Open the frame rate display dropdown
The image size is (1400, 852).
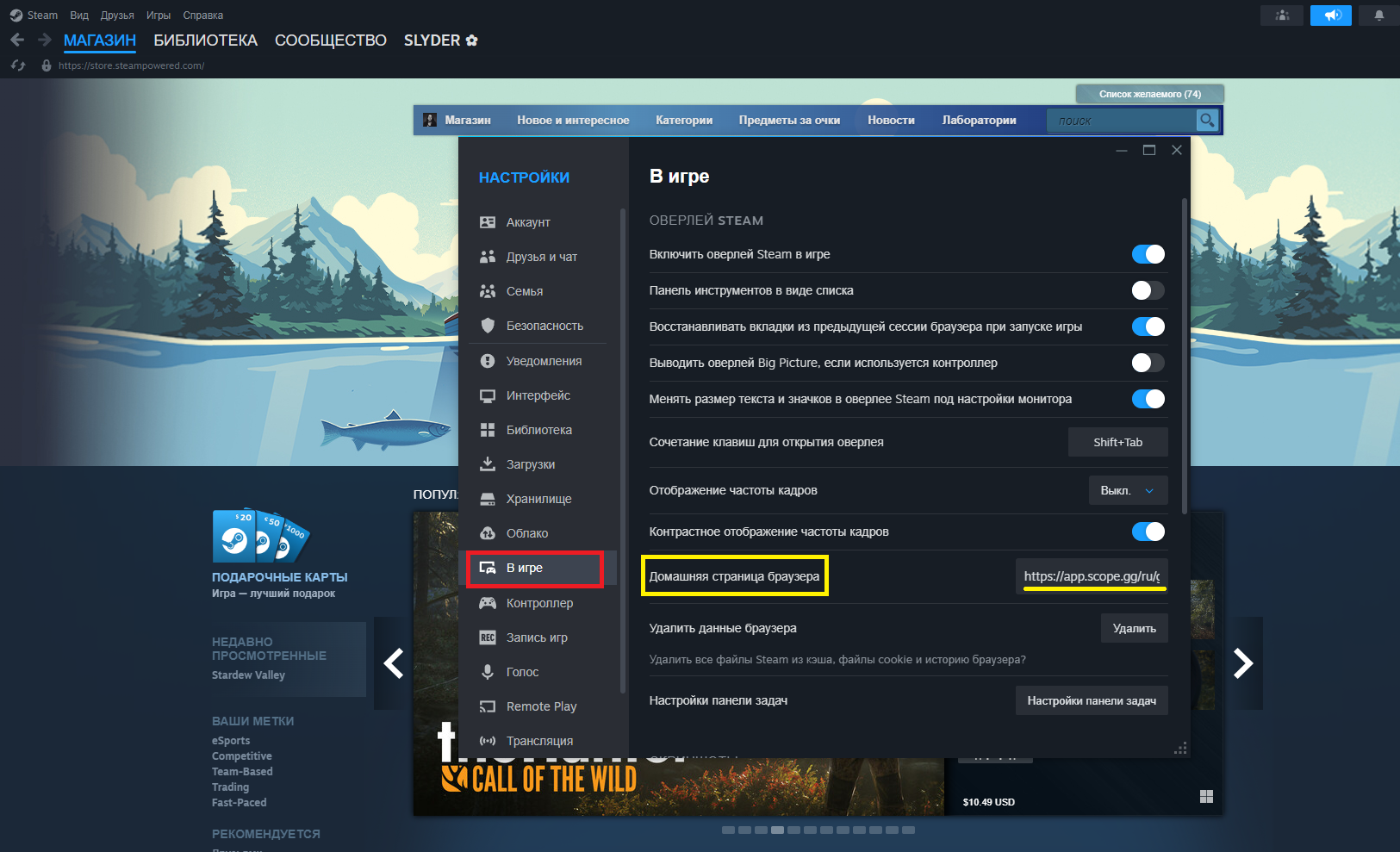pyautogui.click(x=1128, y=490)
